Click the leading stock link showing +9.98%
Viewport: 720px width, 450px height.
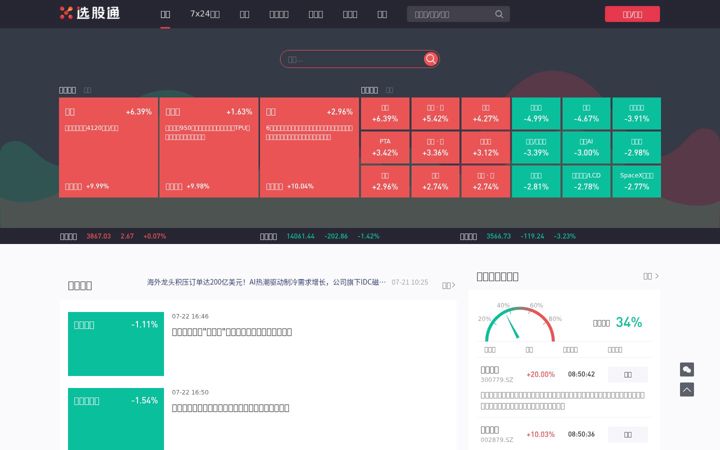click(x=187, y=186)
